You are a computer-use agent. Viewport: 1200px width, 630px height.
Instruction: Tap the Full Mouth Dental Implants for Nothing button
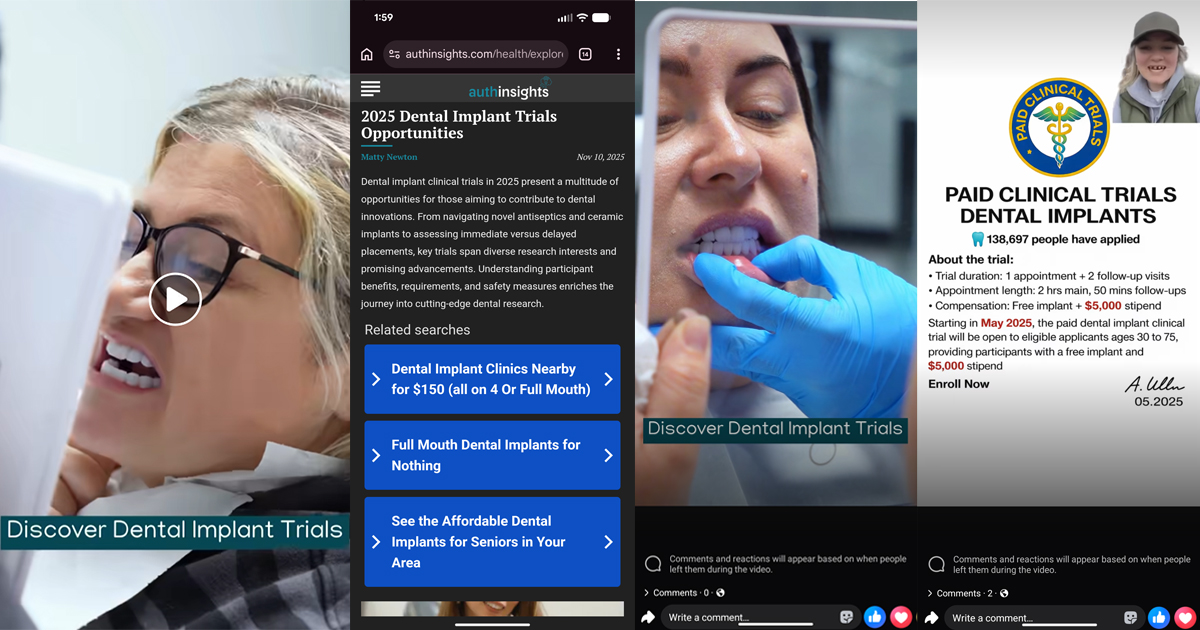[x=492, y=455]
